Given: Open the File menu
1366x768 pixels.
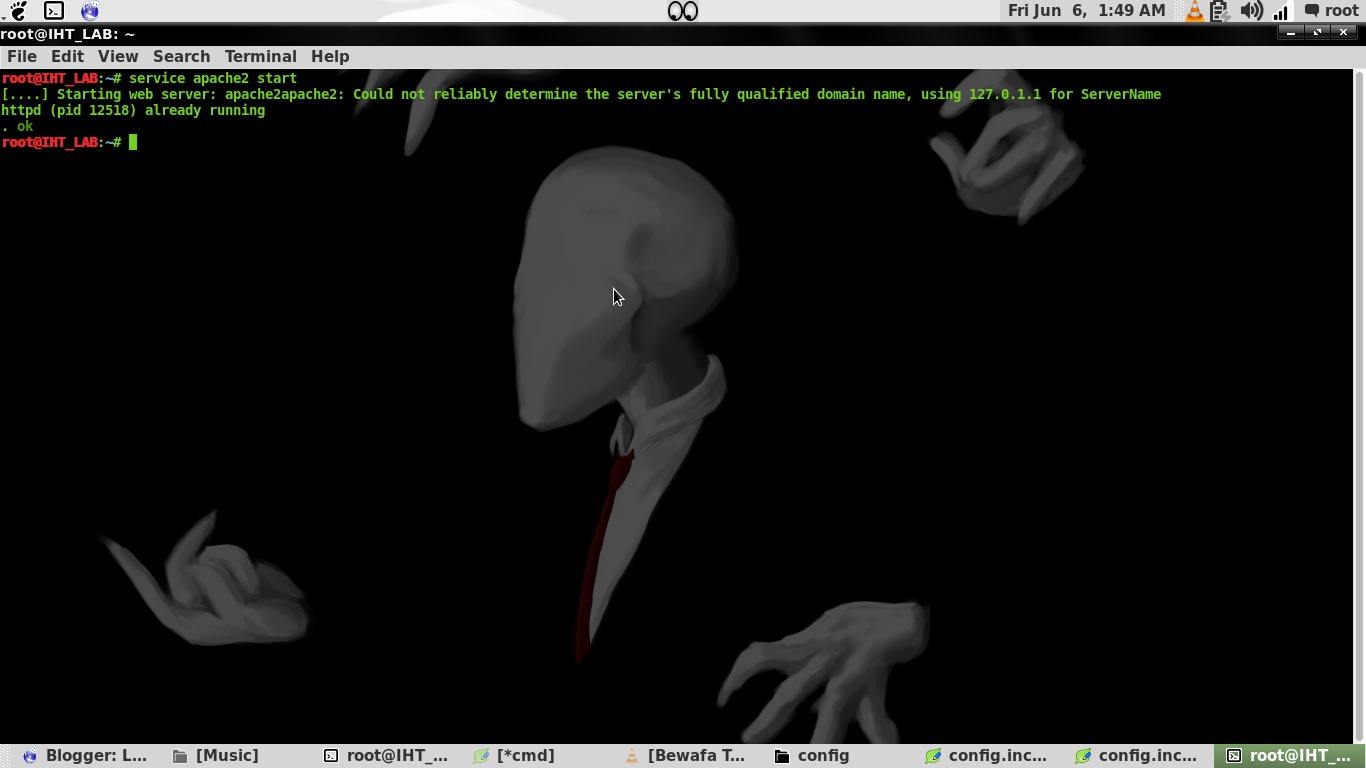Looking at the screenshot, I should pyautogui.click(x=21, y=57).
